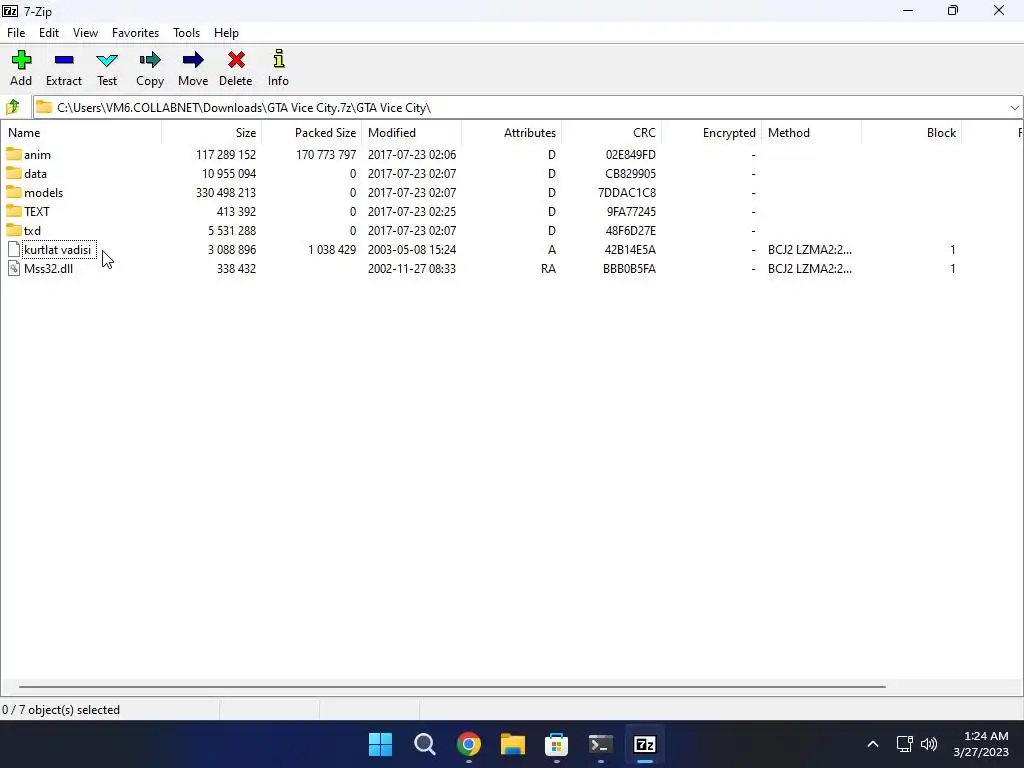Click method BCJ2 LZMA2 for Mss32.dll
Image resolution: width=1024 pixels, height=768 pixels.
(810, 268)
